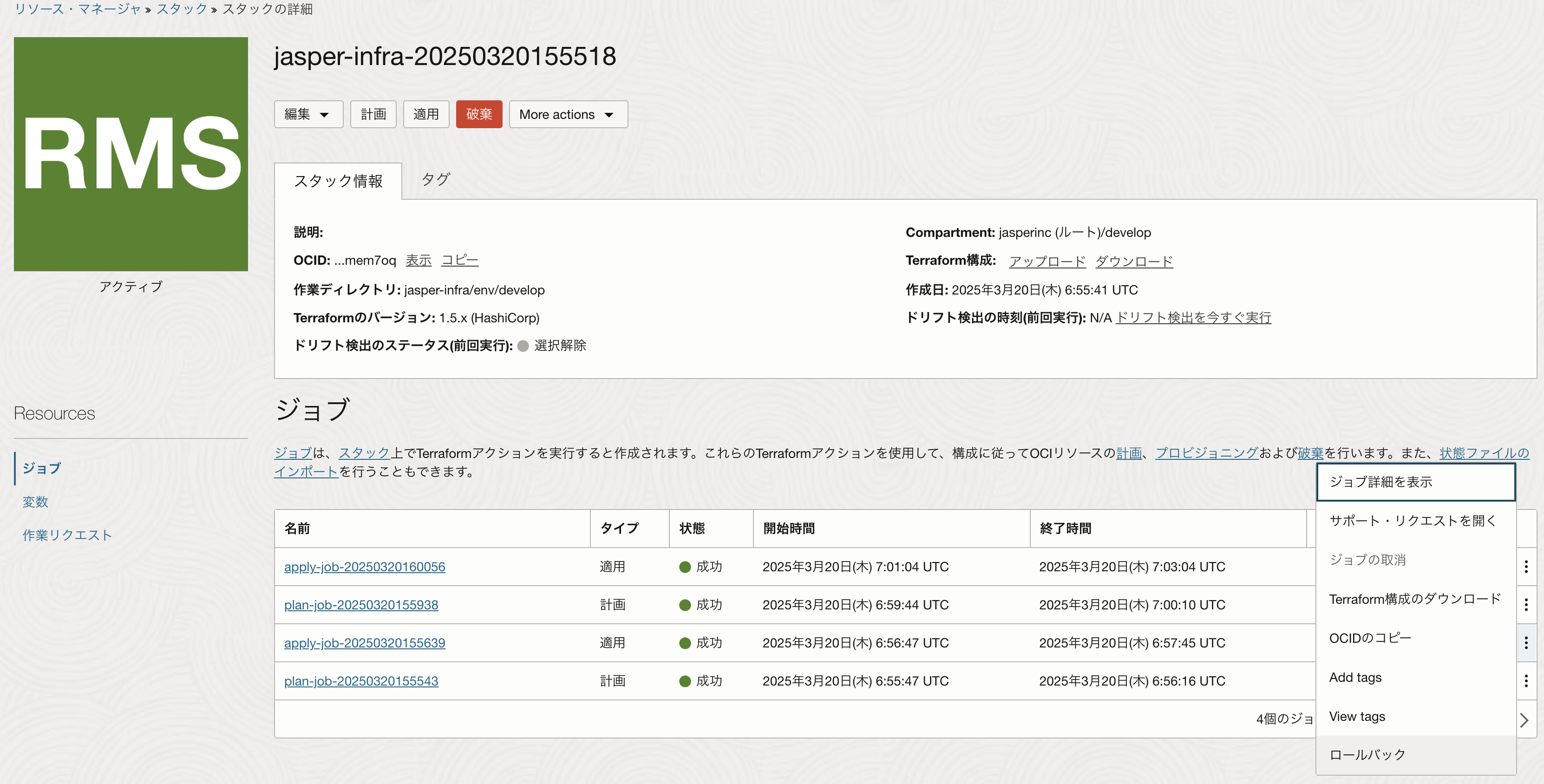Switch to the タグ tab

[435, 180]
